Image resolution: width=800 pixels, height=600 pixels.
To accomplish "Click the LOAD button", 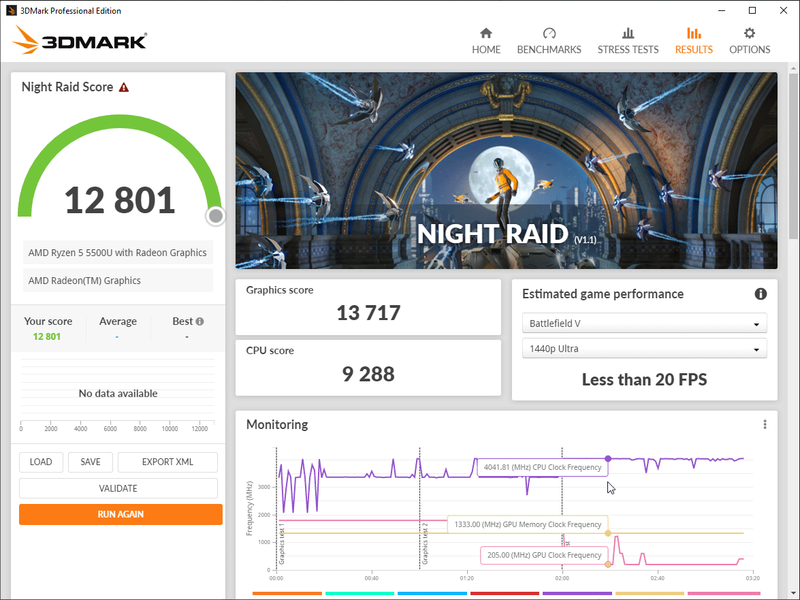I will pos(41,462).
